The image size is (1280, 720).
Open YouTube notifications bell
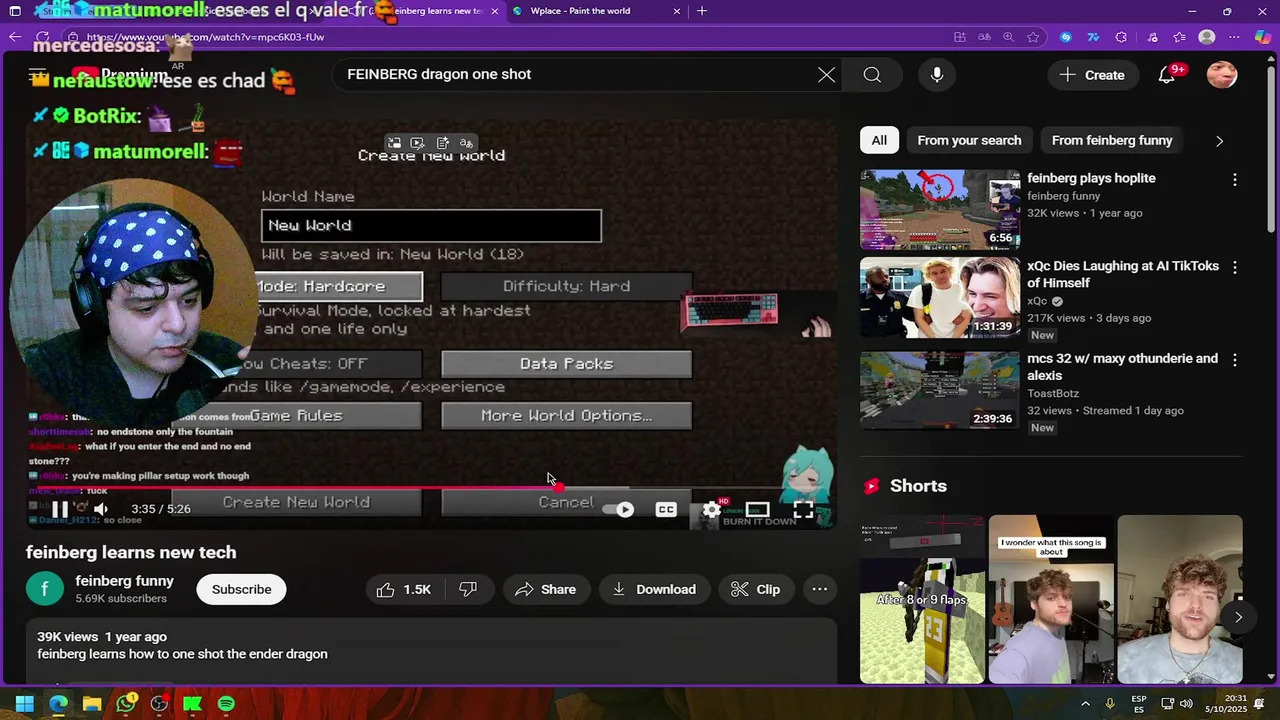click(x=1166, y=75)
